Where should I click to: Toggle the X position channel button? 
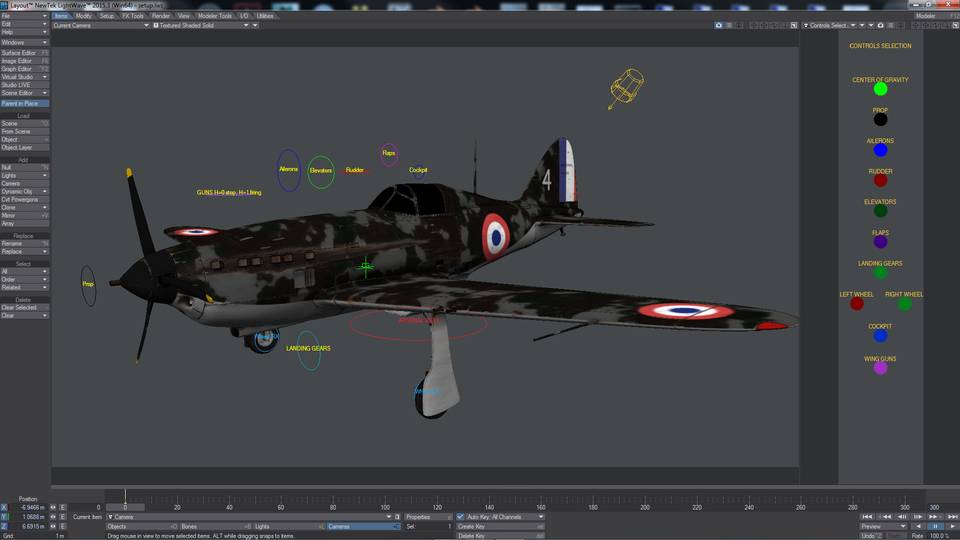tap(4, 508)
